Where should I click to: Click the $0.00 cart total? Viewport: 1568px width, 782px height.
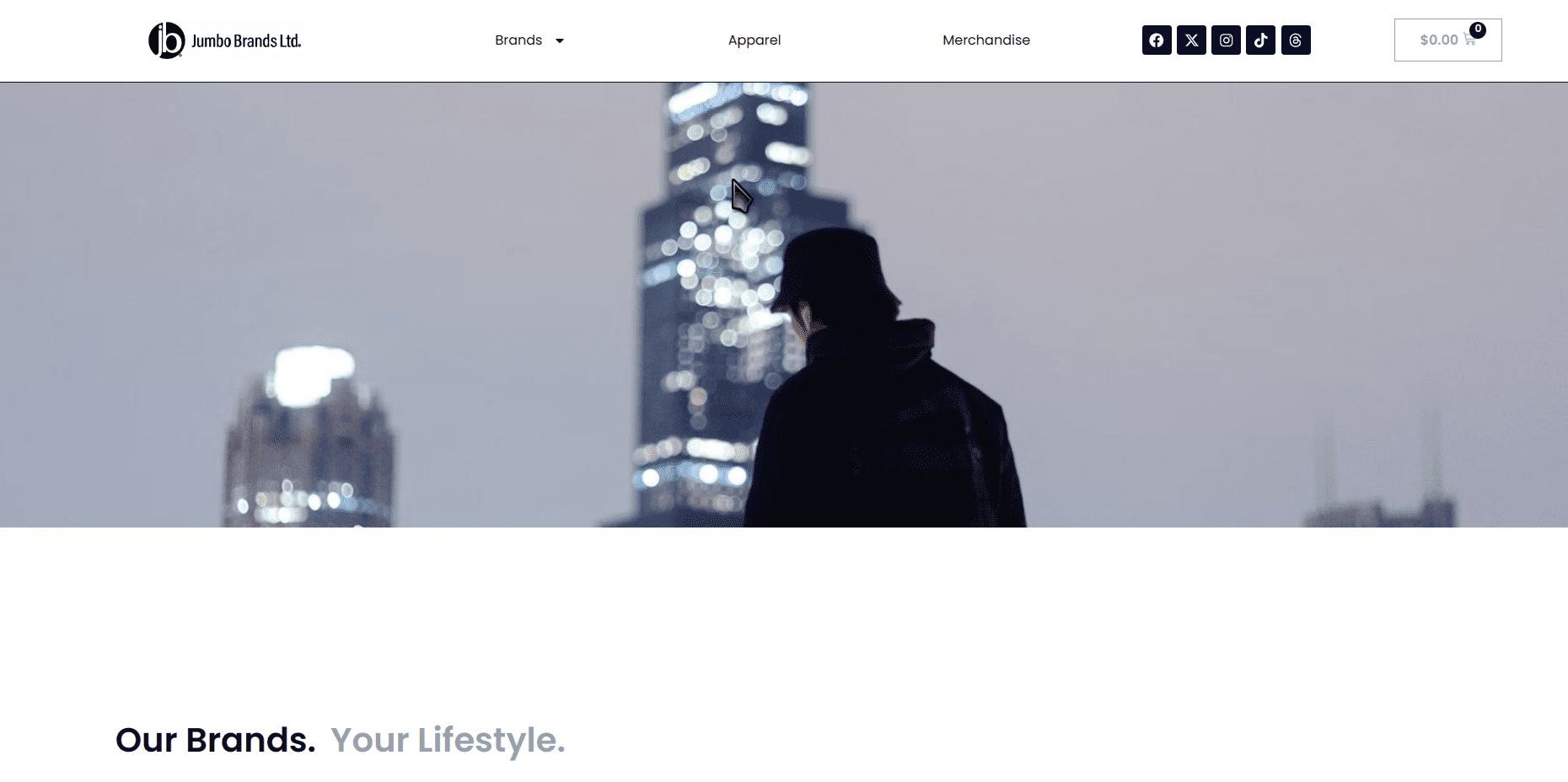1439,40
